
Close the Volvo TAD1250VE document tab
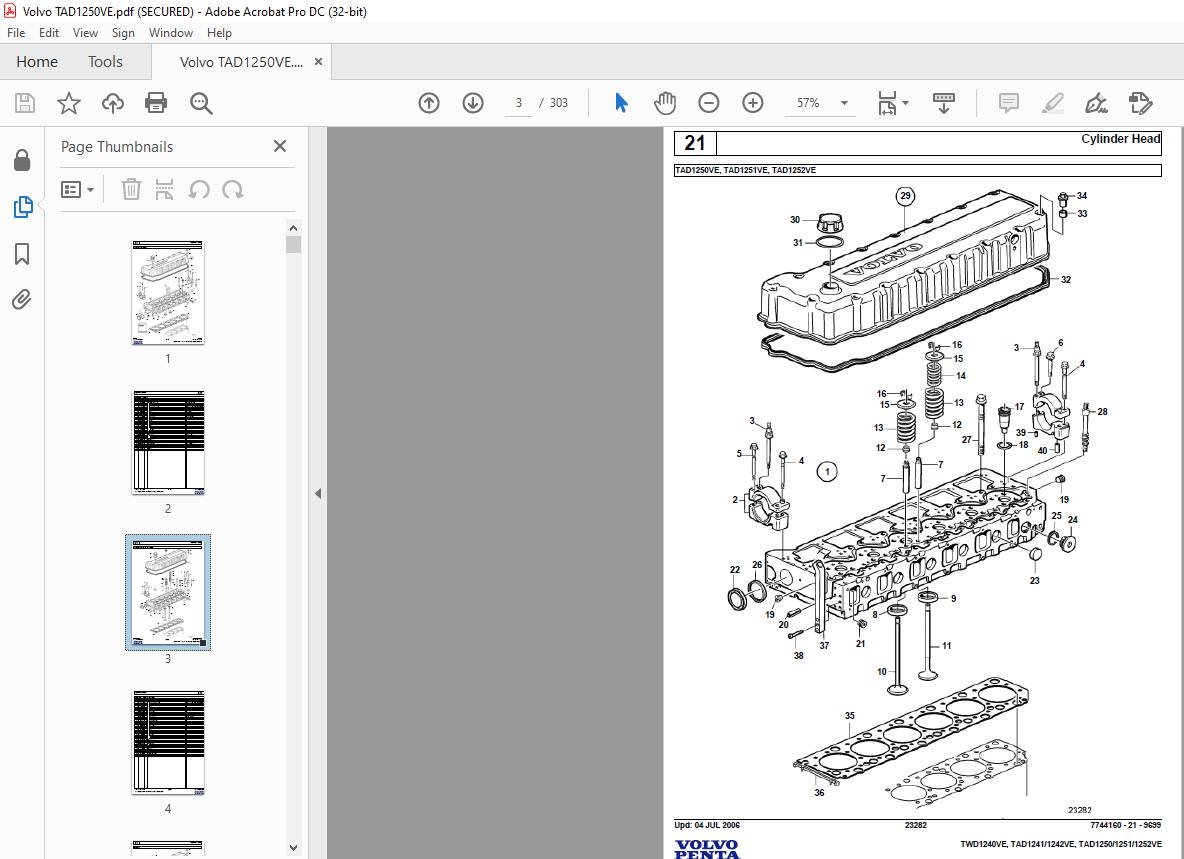pos(318,62)
